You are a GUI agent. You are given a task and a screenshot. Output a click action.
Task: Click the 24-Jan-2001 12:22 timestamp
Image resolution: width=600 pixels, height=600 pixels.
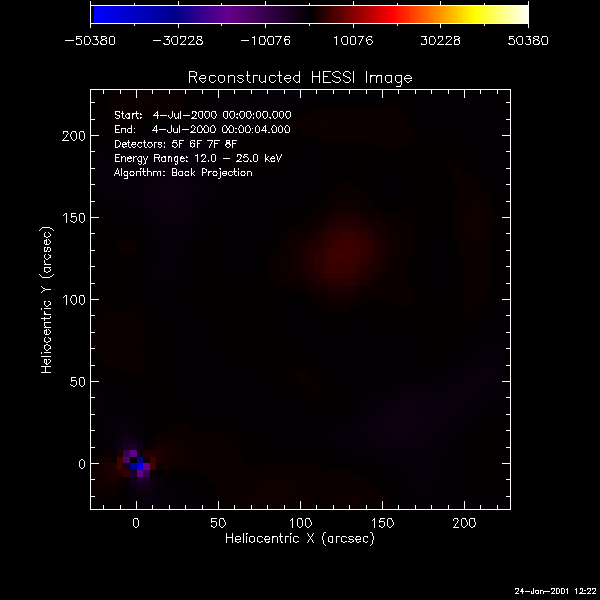coord(553,589)
